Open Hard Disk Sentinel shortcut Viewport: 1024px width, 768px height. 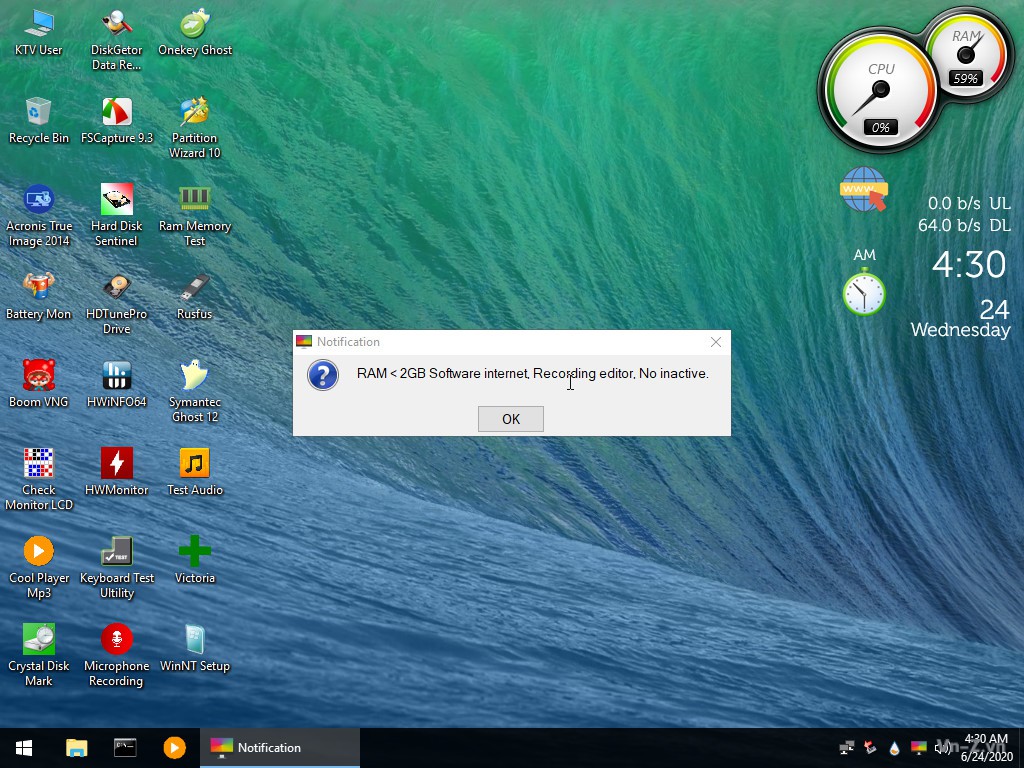coord(117,200)
